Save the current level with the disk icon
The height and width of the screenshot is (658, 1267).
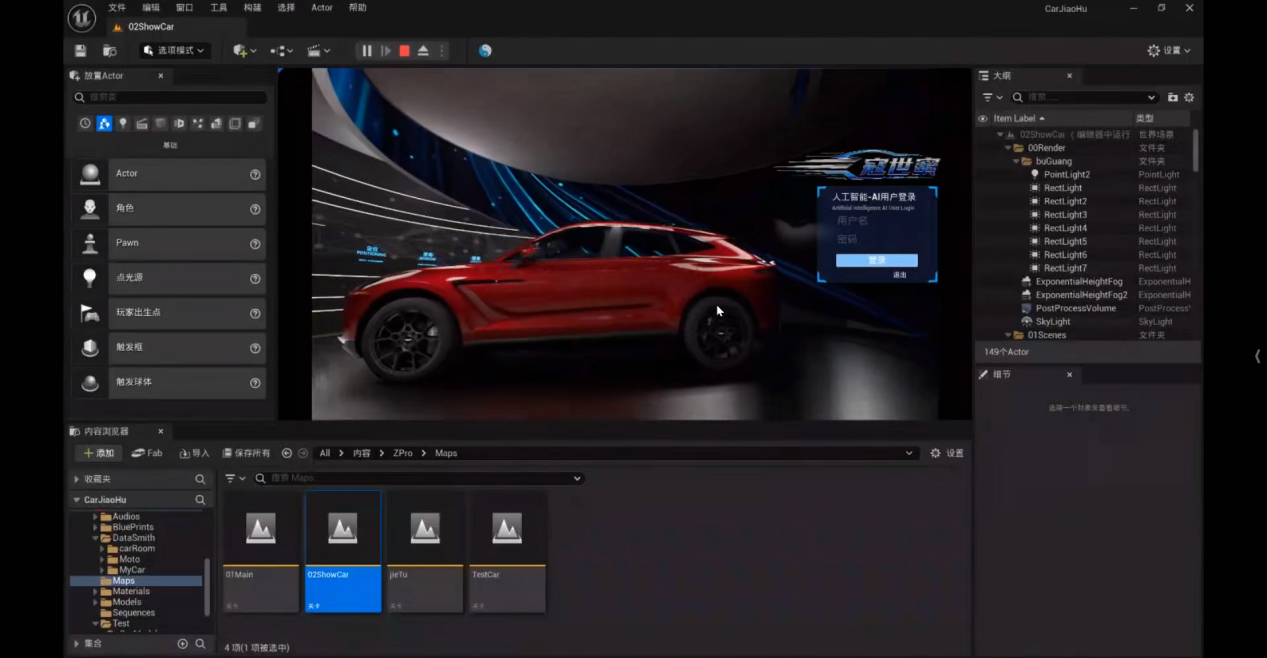click(x=81, y=51)
